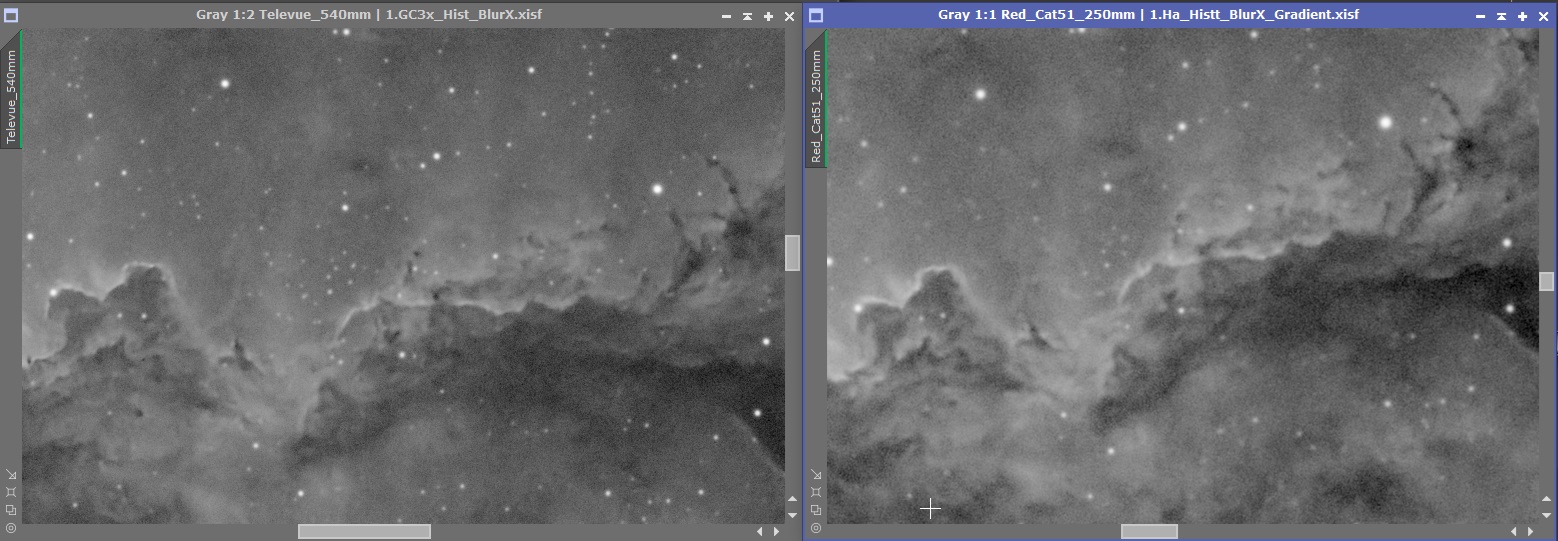Screen dimensions: 1558x541
Task: Click the left scroll arrow in Televue_540mm window
Action: [759, 531]
